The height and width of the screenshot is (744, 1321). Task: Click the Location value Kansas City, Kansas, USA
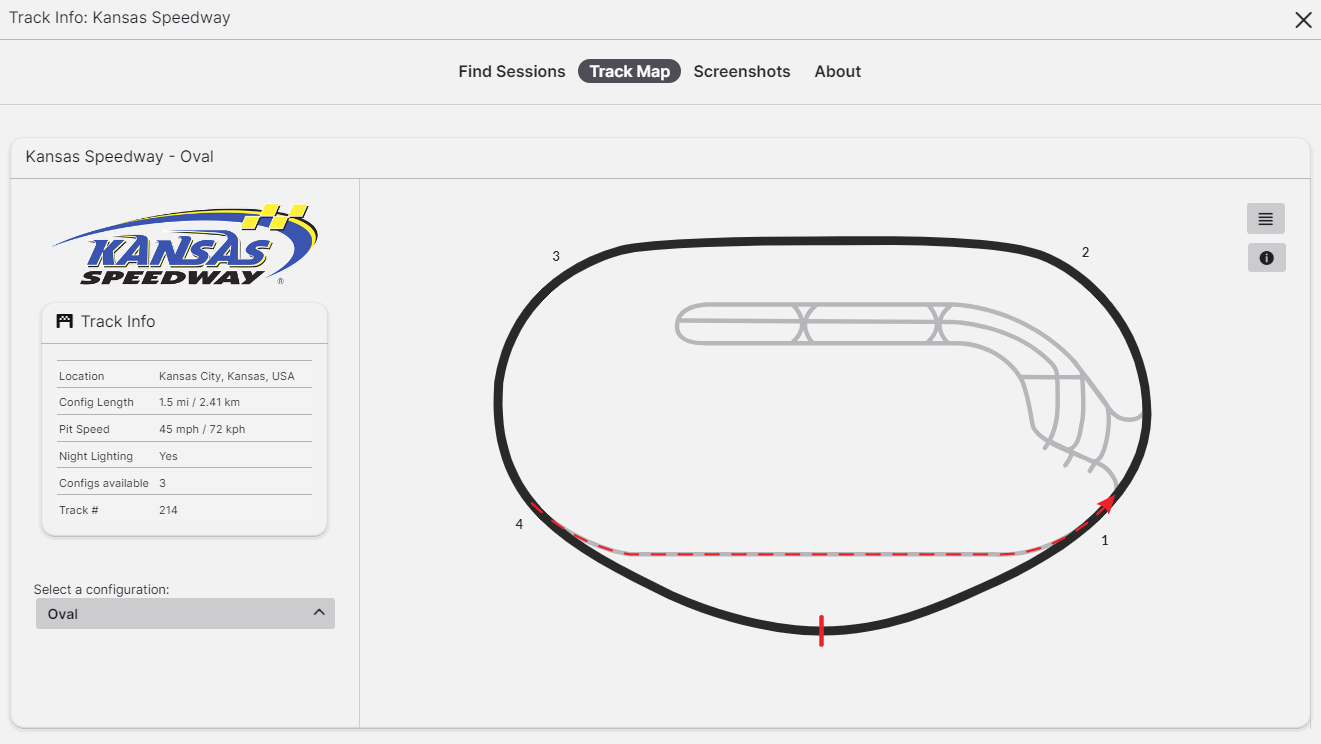227,376
